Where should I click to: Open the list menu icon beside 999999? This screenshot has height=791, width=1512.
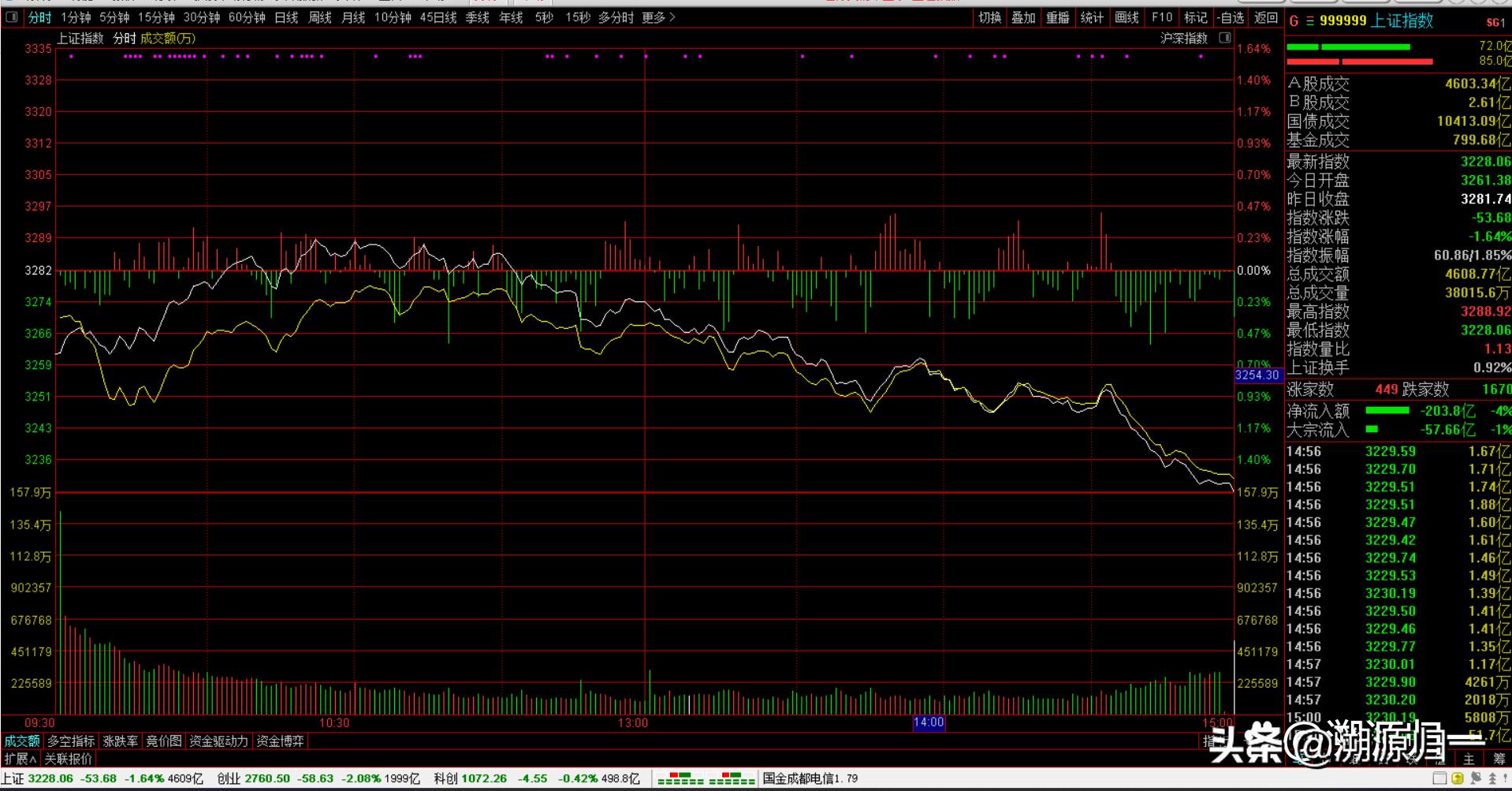tap(1309, 21)
